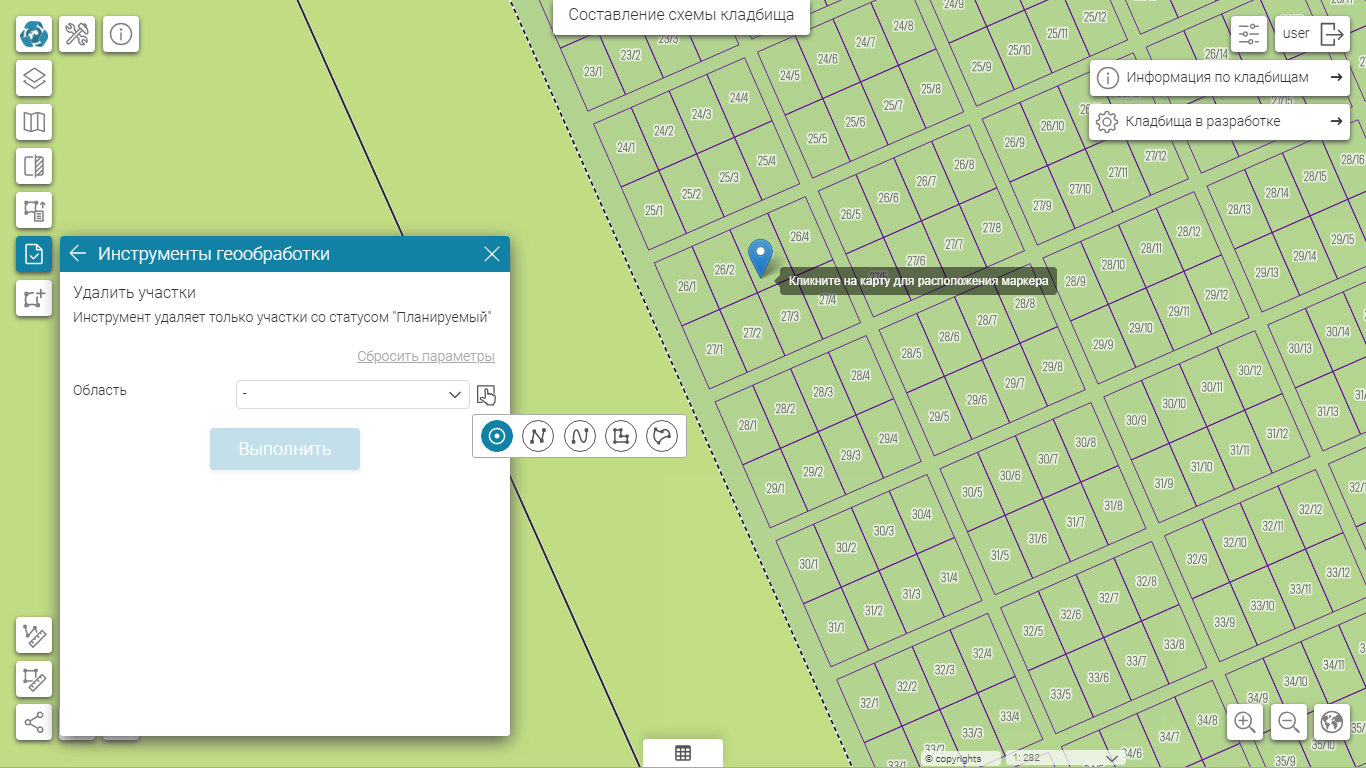Click the Сбросить параметры link
Viewport: 1366px width, 768px height.
[426, 356]
